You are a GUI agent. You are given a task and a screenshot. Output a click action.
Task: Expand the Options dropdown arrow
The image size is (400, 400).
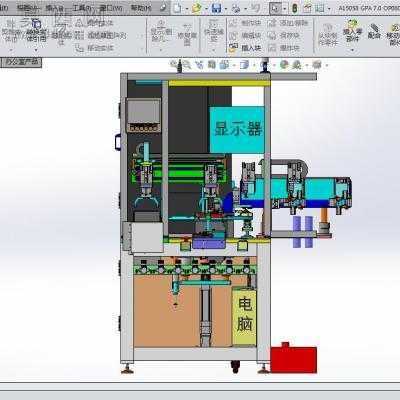[x=329, y=9]
